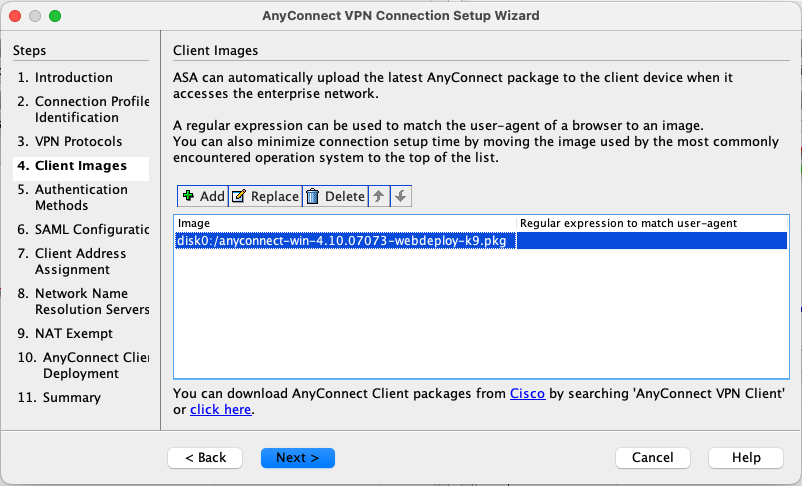Select the Introduction step
The height and width of the screenshot is (486, 802).
73,77
